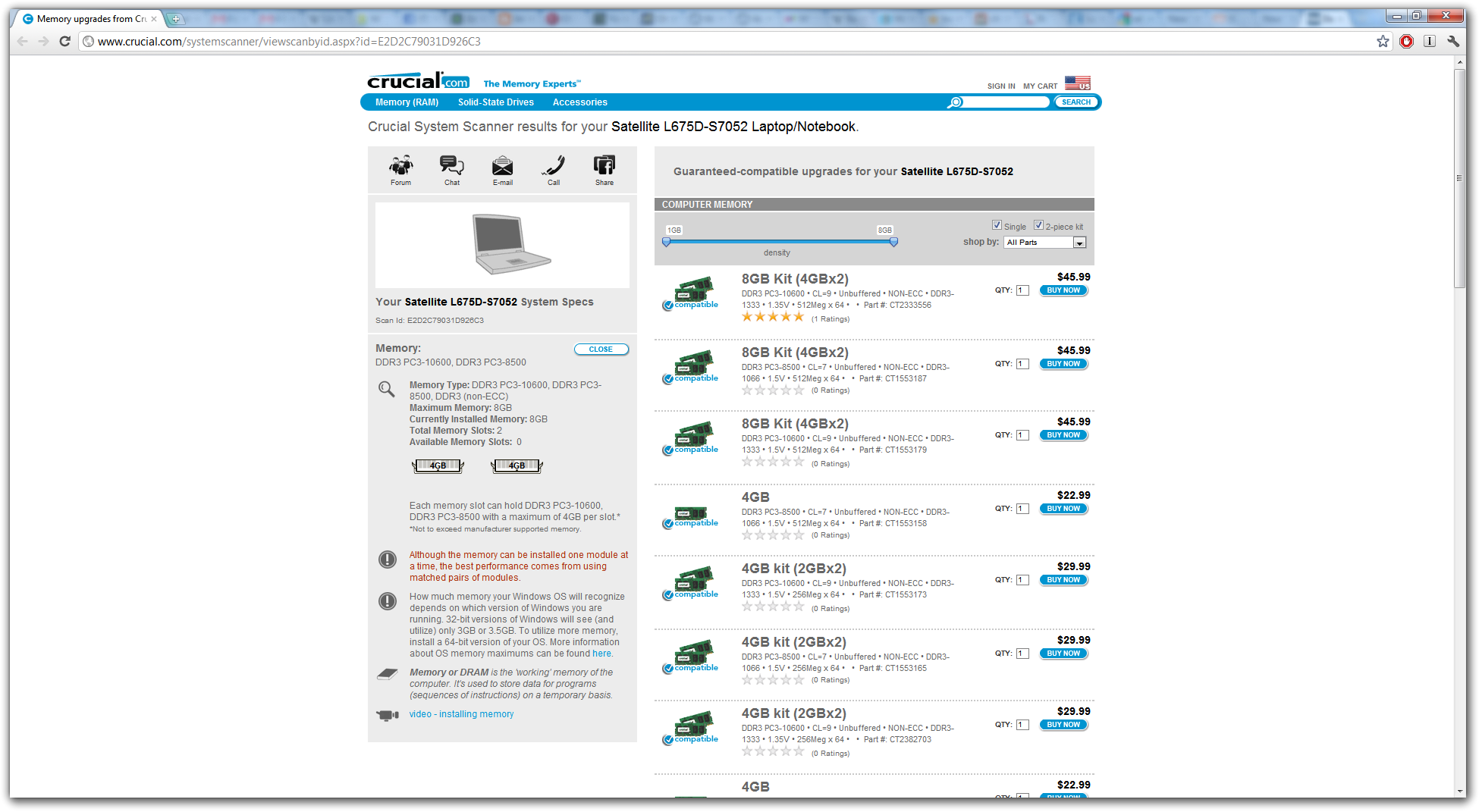Viewport: 1479px width, 812px height.
Task: Click the Crucial.com logo
Action: [x=419, y=80]
